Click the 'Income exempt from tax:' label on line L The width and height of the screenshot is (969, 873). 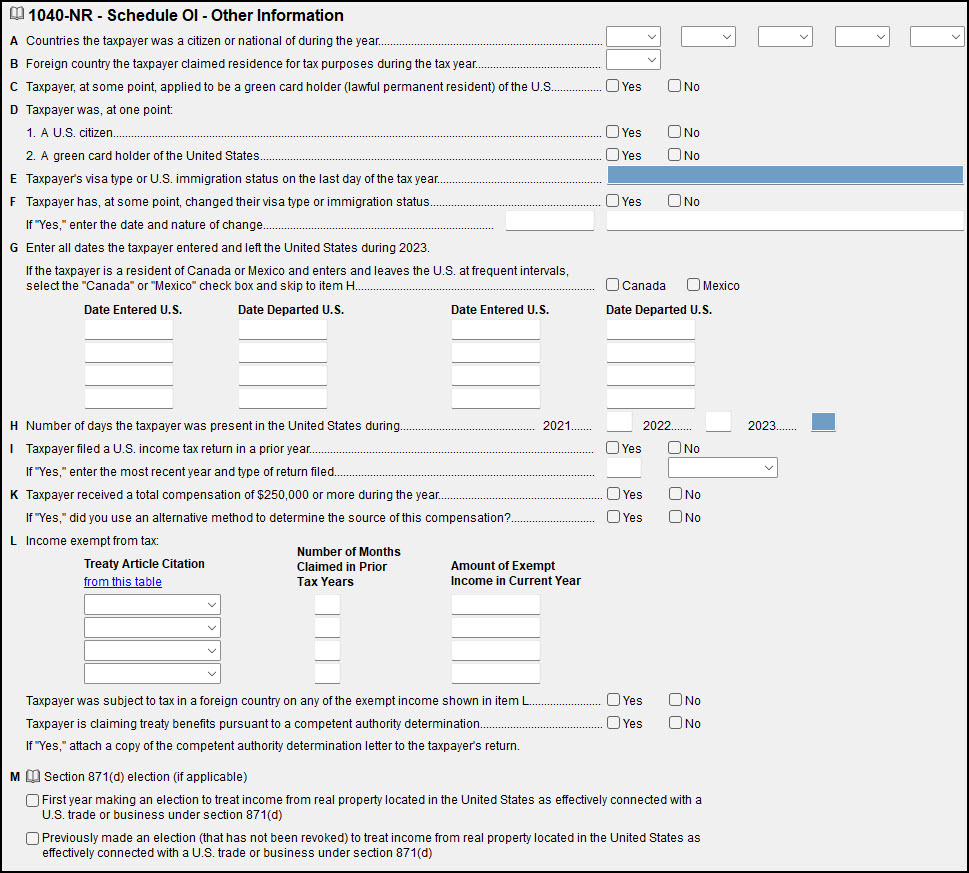(92, 541)
